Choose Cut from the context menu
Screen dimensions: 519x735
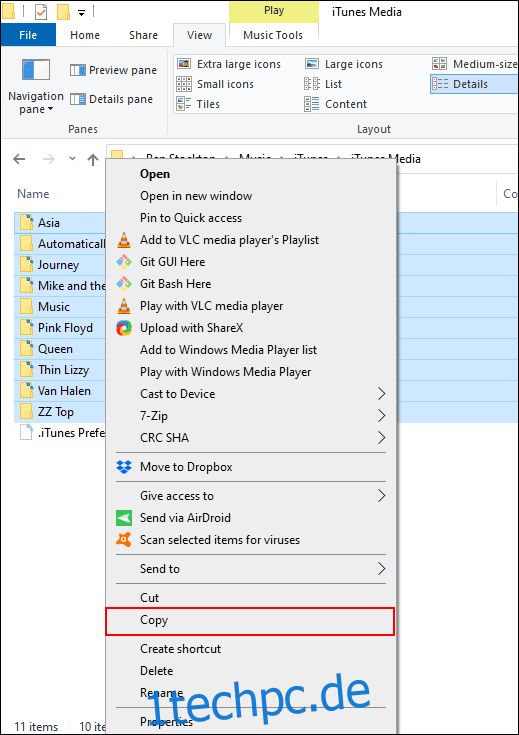(251, 598)
